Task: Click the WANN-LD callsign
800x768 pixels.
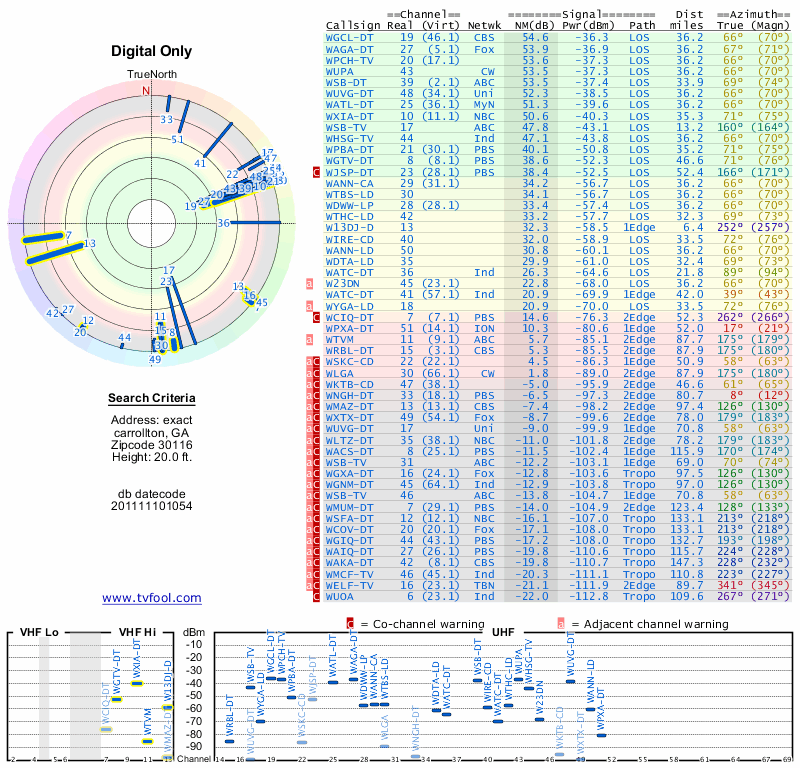Action: (x=349, y=251)
